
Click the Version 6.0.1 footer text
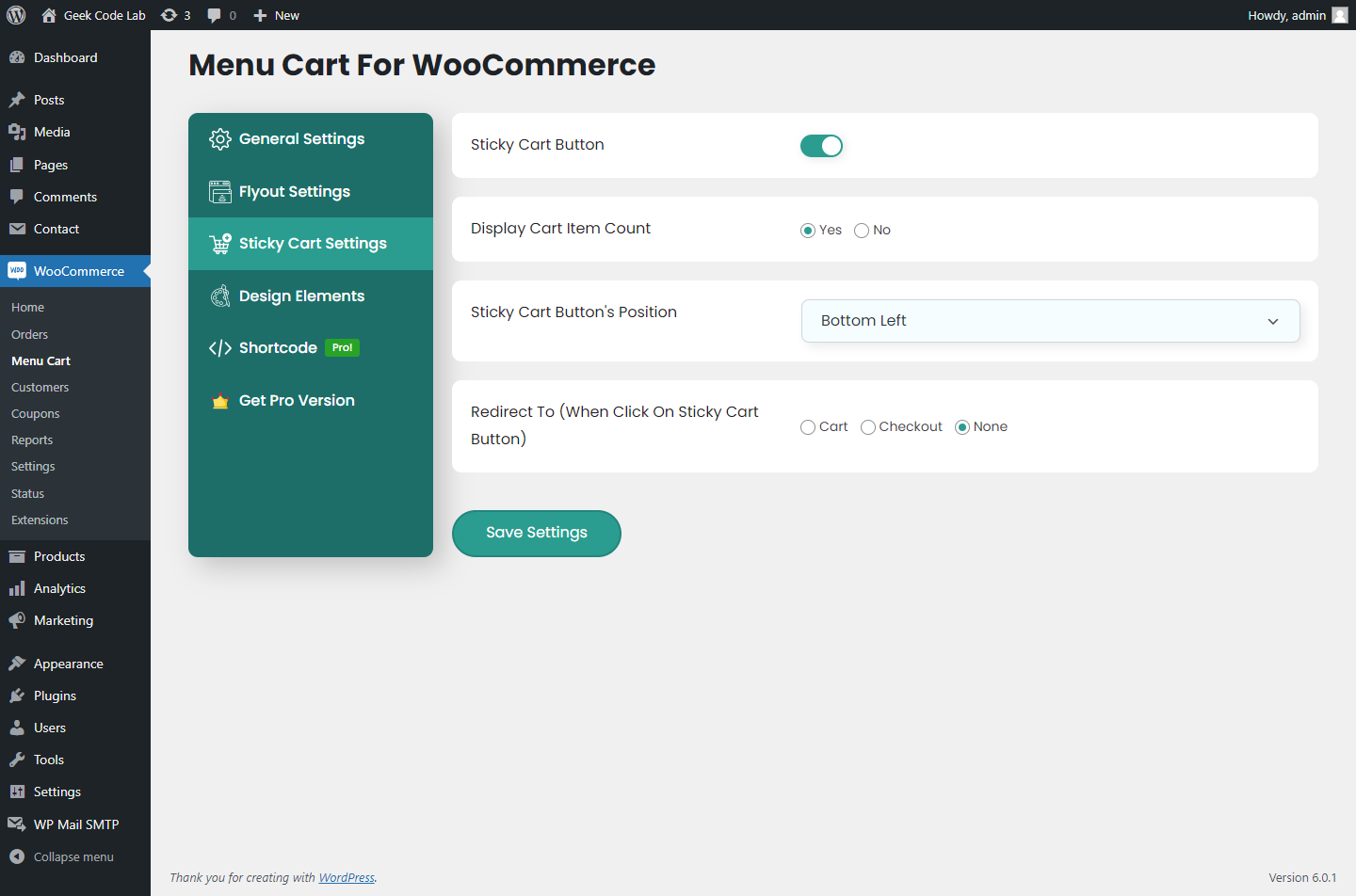click(1302, 878)
